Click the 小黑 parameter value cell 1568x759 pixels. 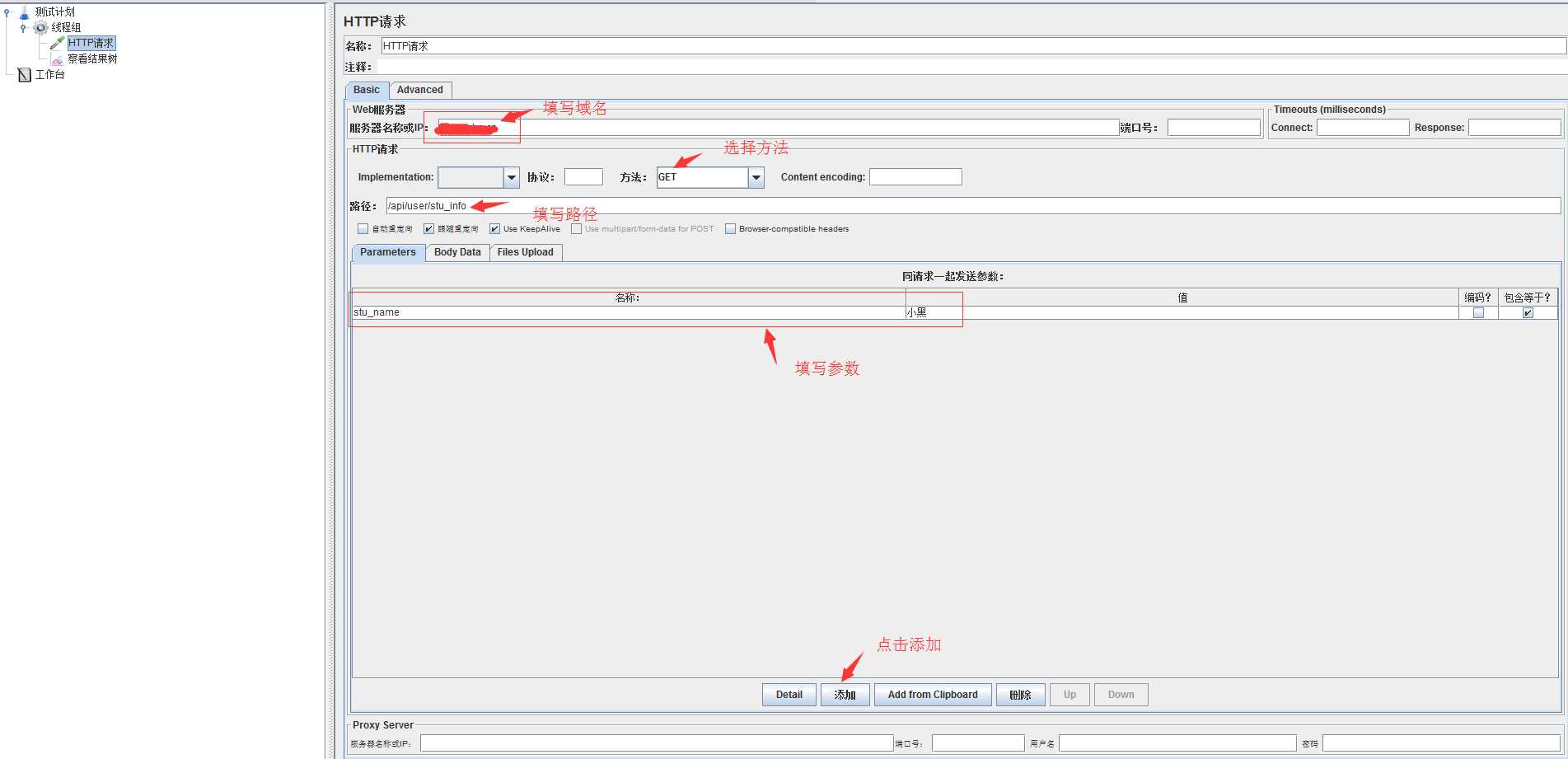[1182, 313]
